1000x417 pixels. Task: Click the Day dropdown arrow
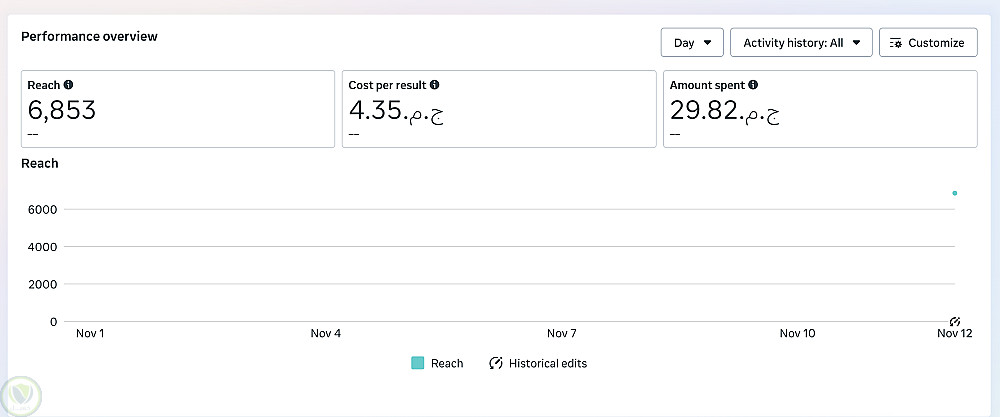(708, 43)
